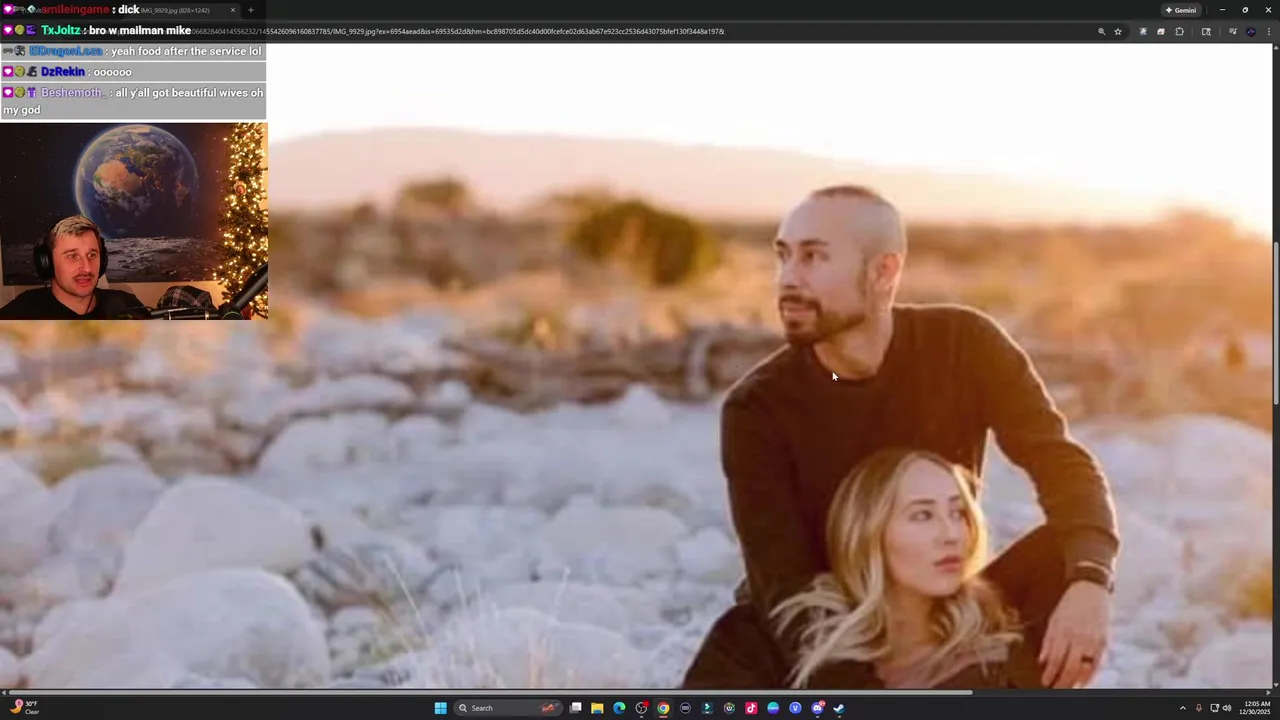Bookmark this page with the star icon
Viewport: 1280px width, 720px height.
(x=1118, y=31)
